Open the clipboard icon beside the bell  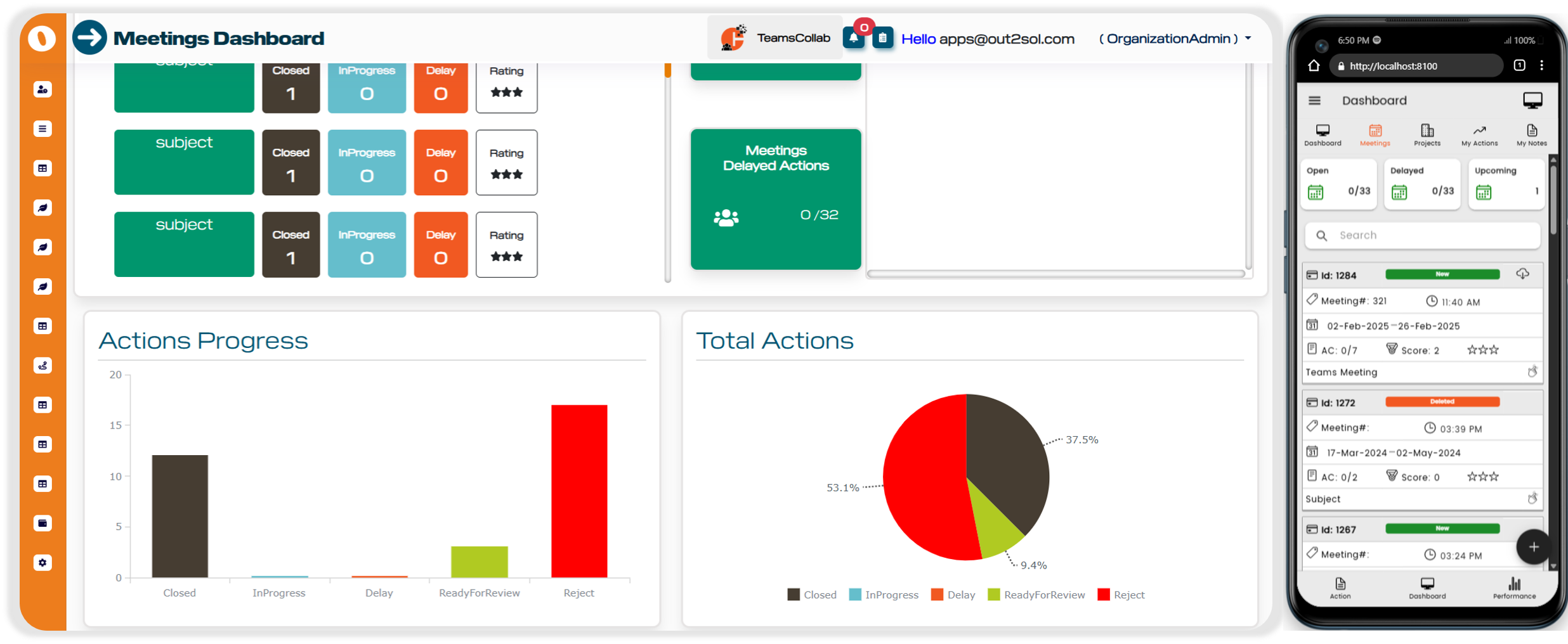coord(882,38)
